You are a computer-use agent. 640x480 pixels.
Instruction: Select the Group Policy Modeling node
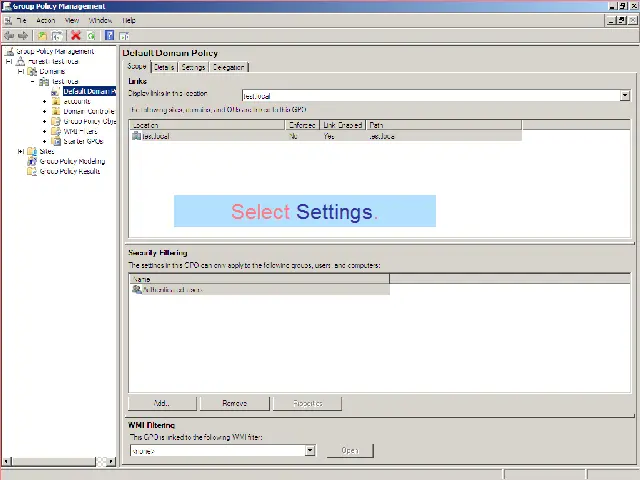71,161
